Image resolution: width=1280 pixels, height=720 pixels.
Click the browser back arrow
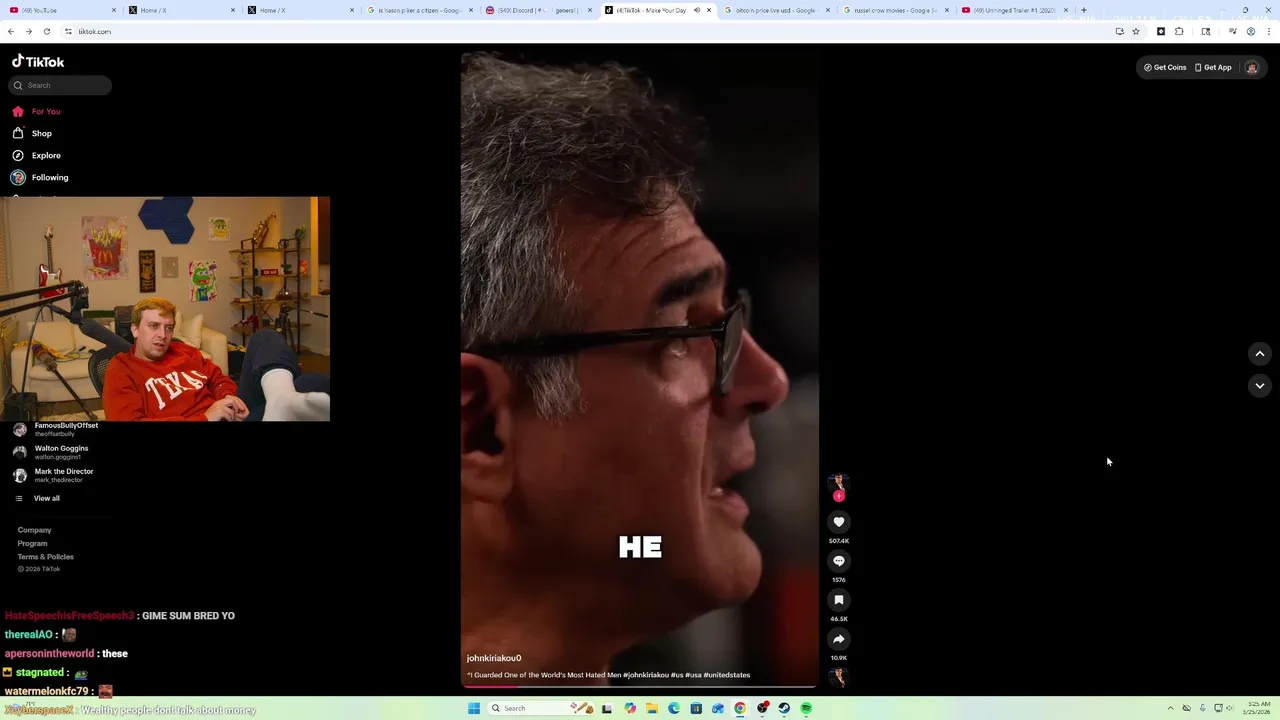pos(11,31)
